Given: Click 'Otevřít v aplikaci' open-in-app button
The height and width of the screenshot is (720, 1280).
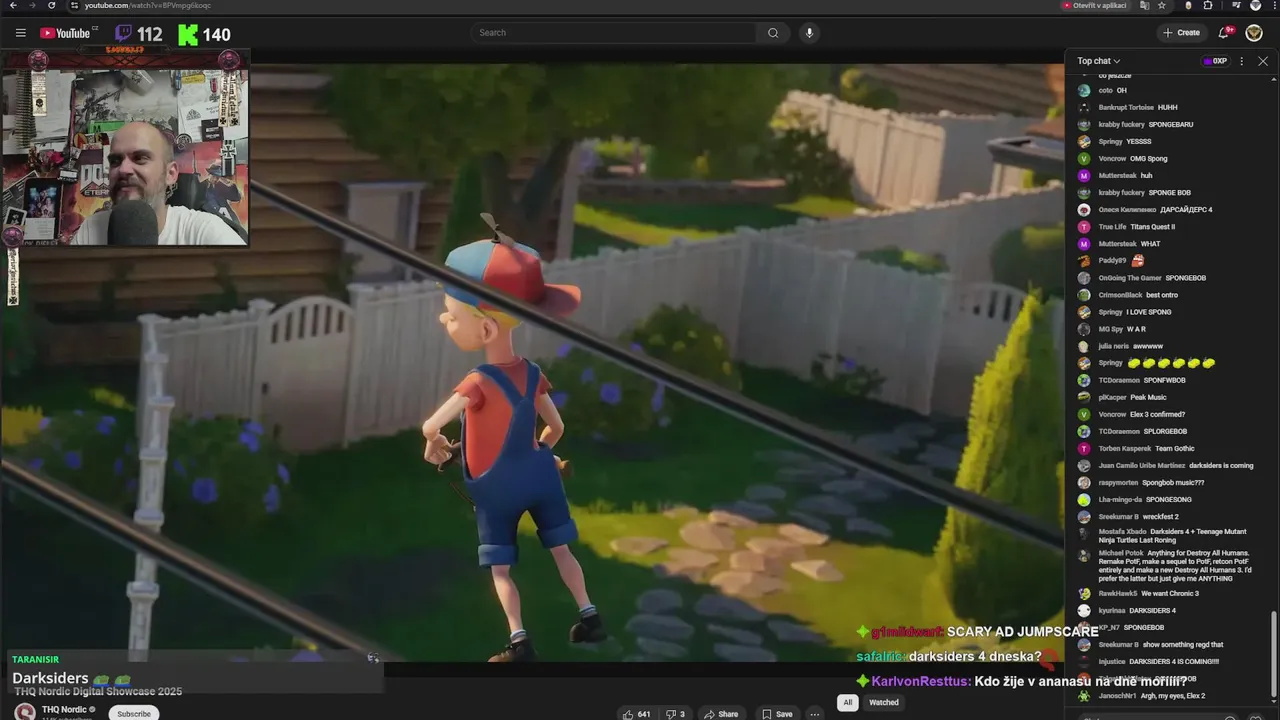Looking at the screenshot, I should click(1094, 5).
